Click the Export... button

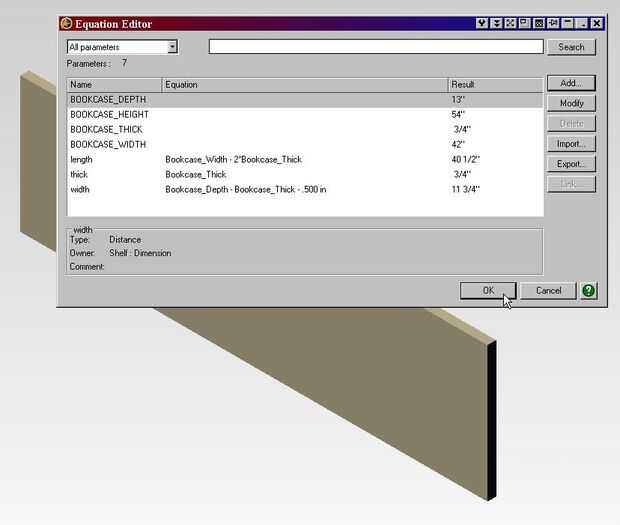click(x=571, y=164)
